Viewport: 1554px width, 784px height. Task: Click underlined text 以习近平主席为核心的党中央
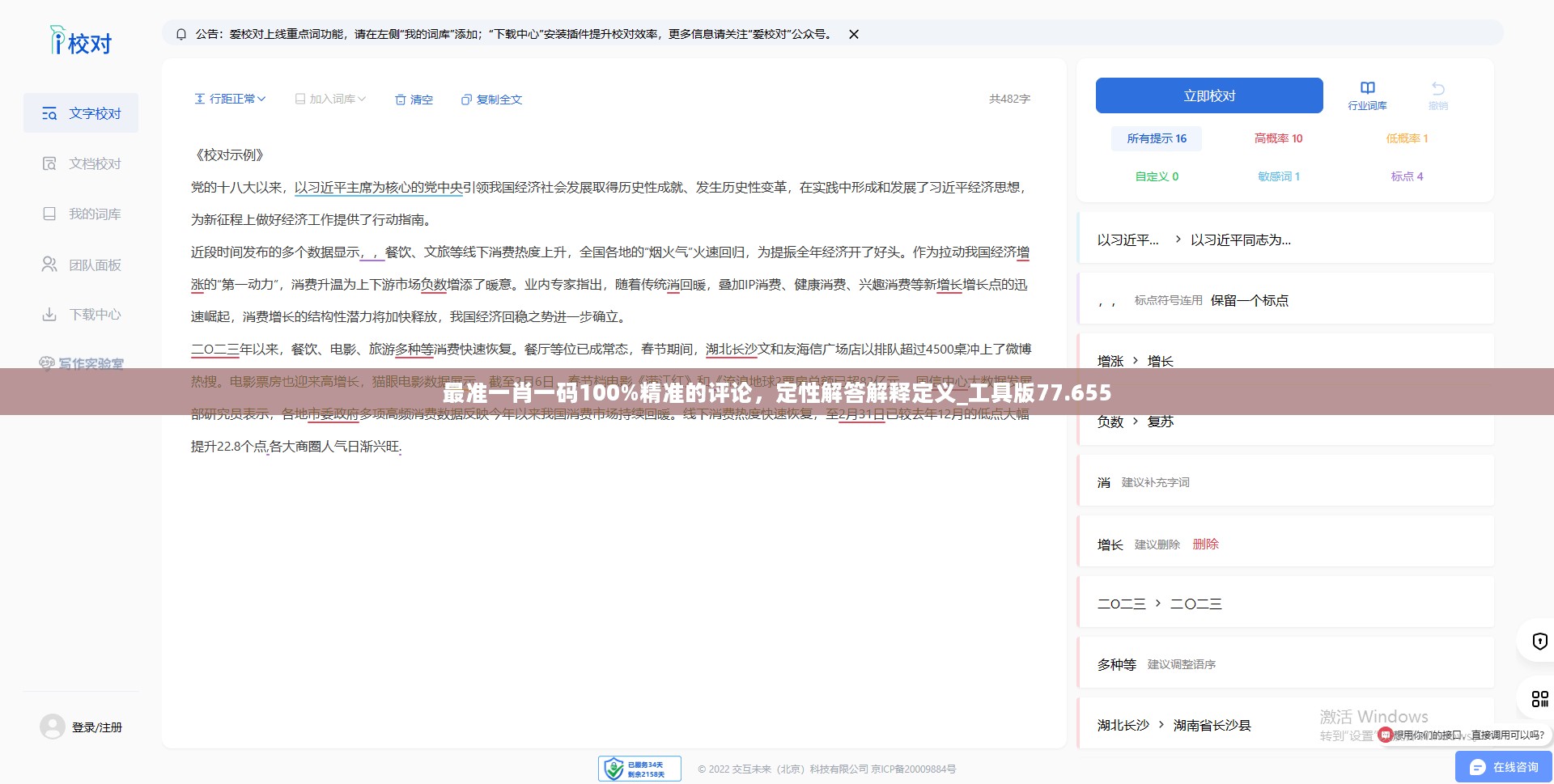pyautogui.click(x=379, y=187)
